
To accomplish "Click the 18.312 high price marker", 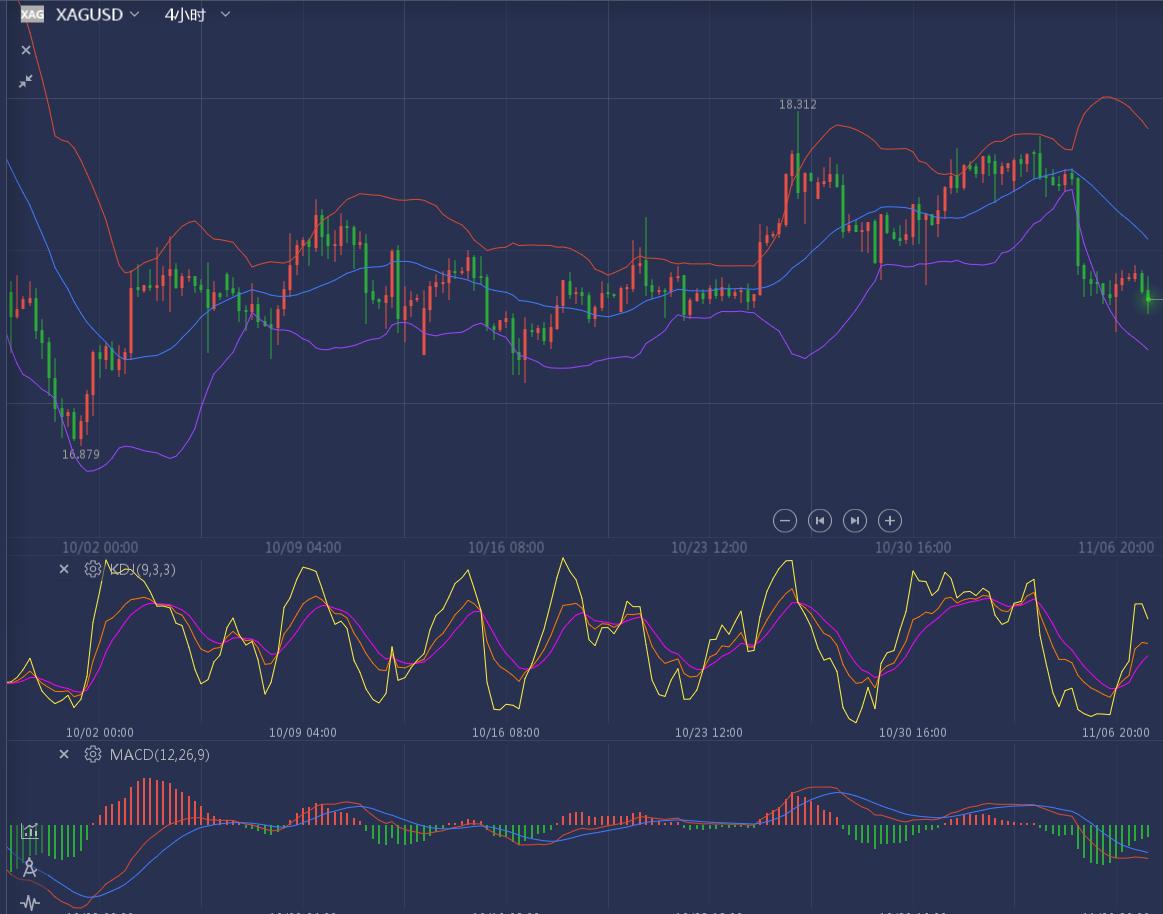I will tap(798, 104).
